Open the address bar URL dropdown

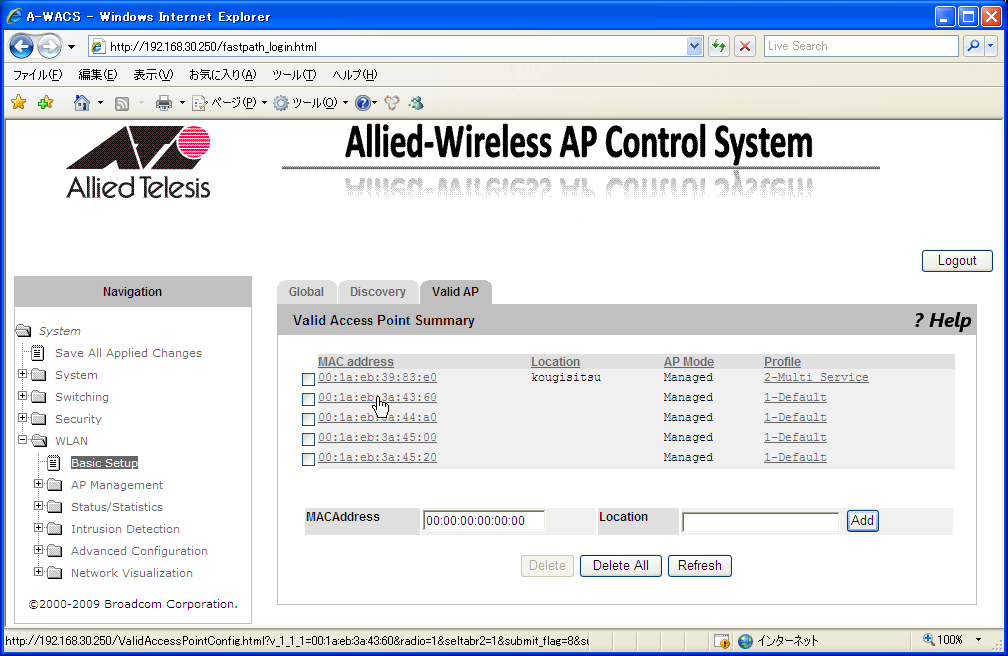point(695,46)
